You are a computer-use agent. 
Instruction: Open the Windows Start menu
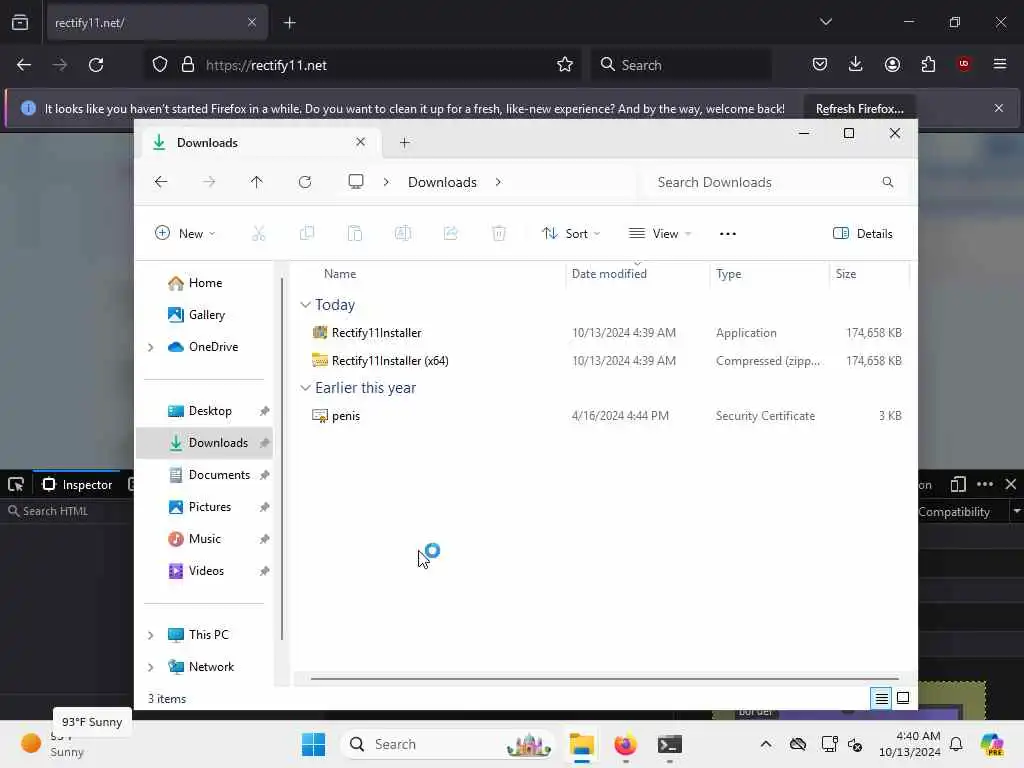click(x=313, y=744)
